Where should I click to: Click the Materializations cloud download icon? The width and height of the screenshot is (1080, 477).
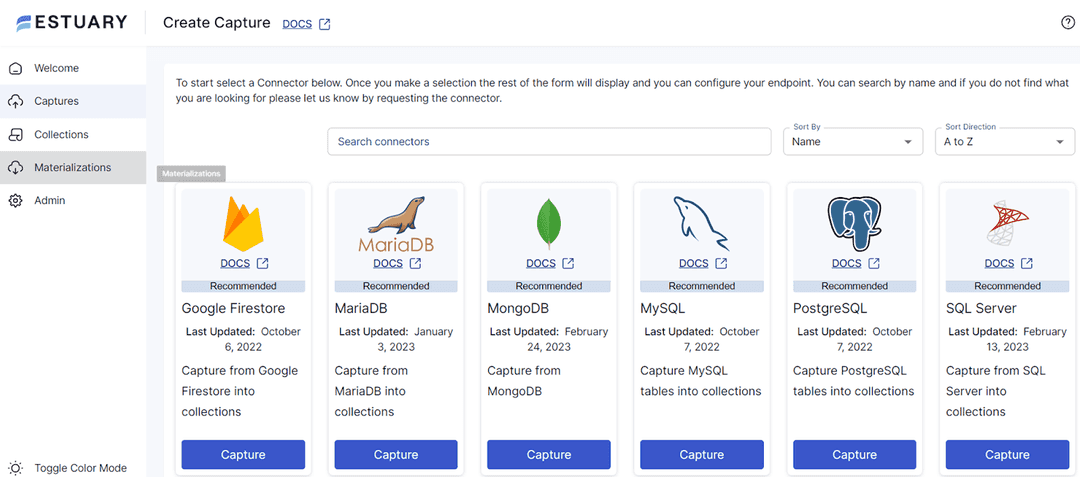pos(16,167)
